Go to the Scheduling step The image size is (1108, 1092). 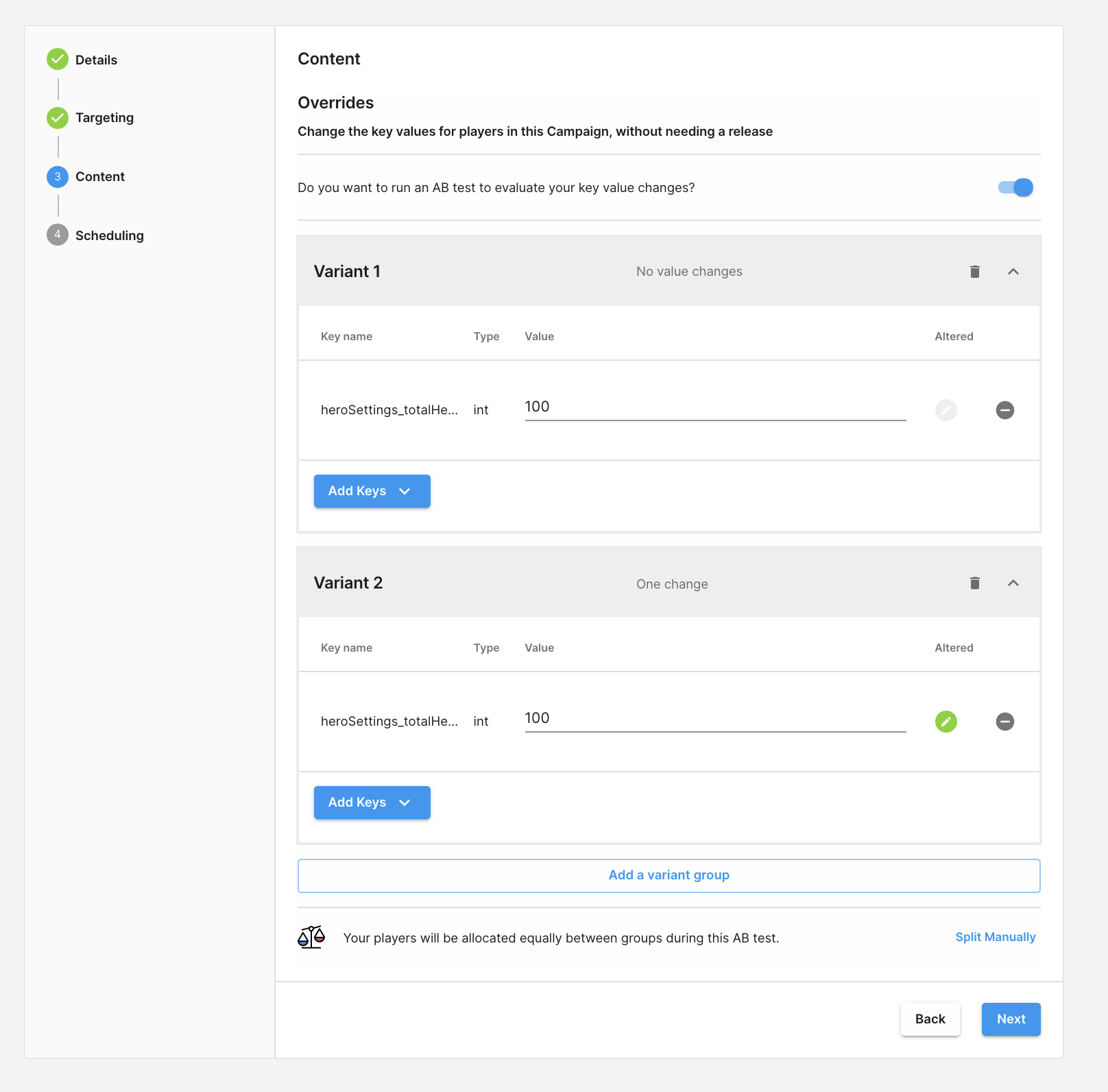click(109, 236)
